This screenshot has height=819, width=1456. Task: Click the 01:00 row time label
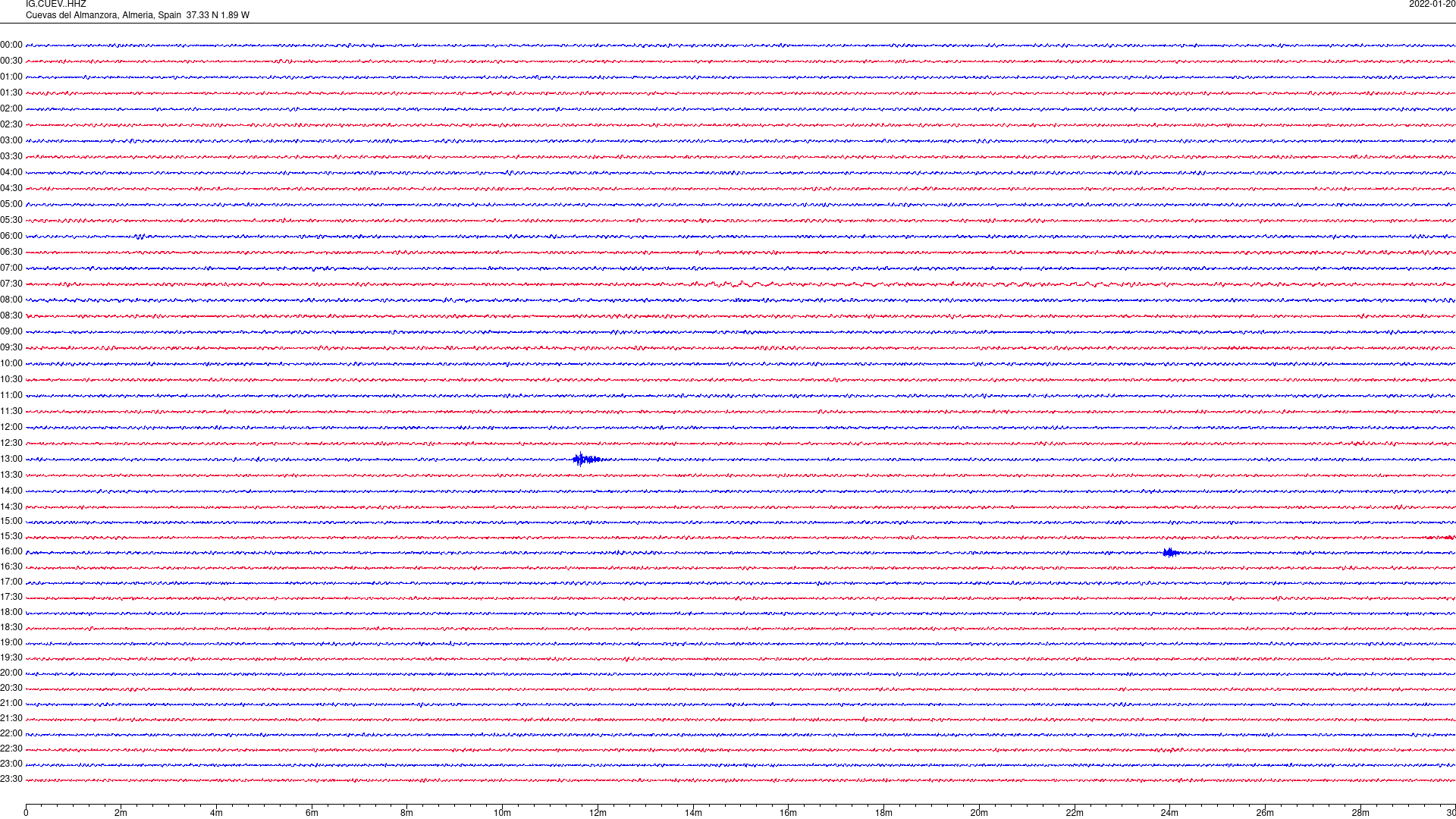11,77
